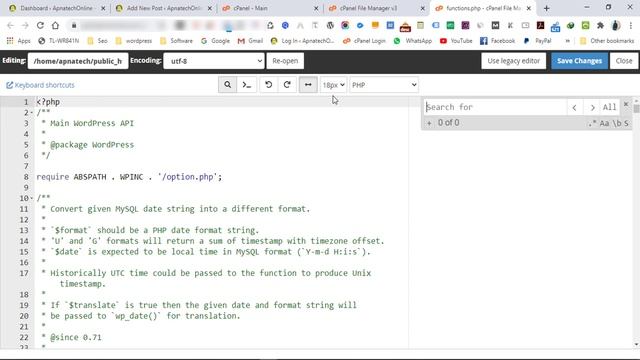The image size is (640, 360).
Task: Open the wordpress bookmarks folder
Action: pyautogui.click(x=133, y=41)
